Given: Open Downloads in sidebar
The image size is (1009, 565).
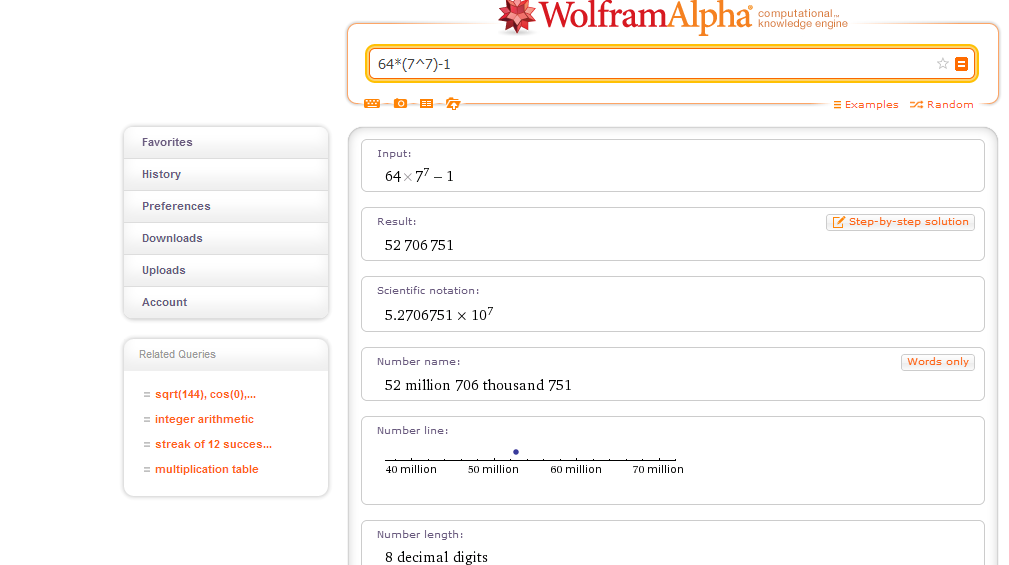Looking at the screenshot, I should click(226, 238).
